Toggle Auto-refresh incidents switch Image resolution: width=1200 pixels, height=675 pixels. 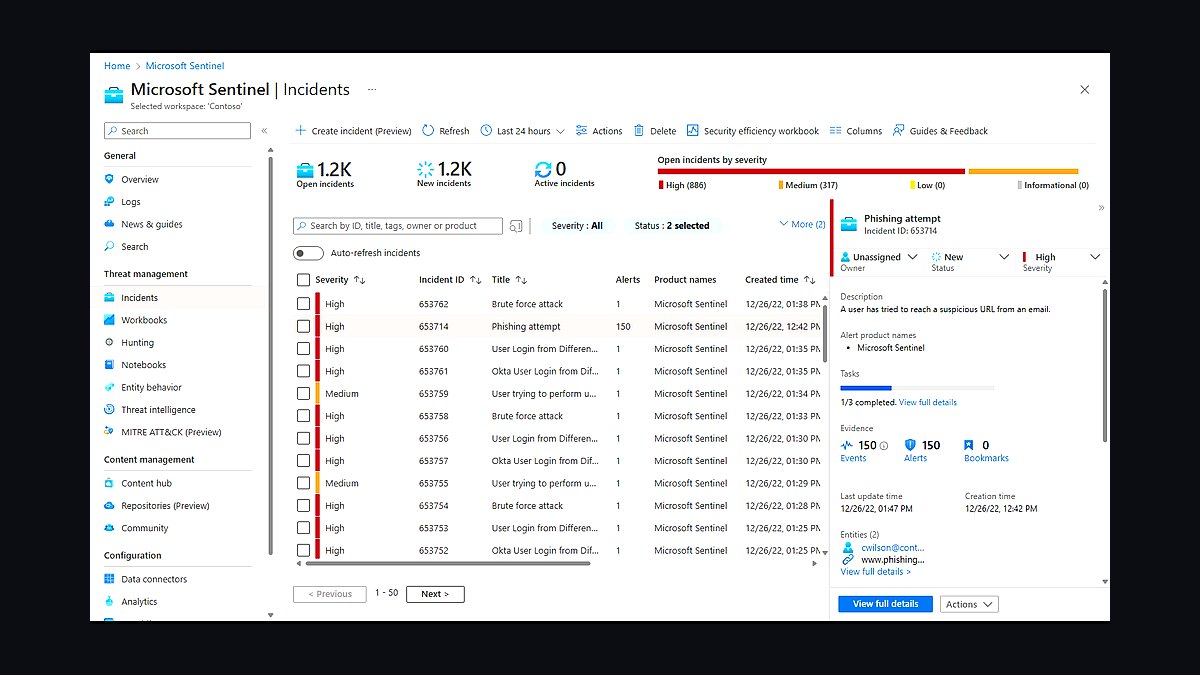click(308, 253)
